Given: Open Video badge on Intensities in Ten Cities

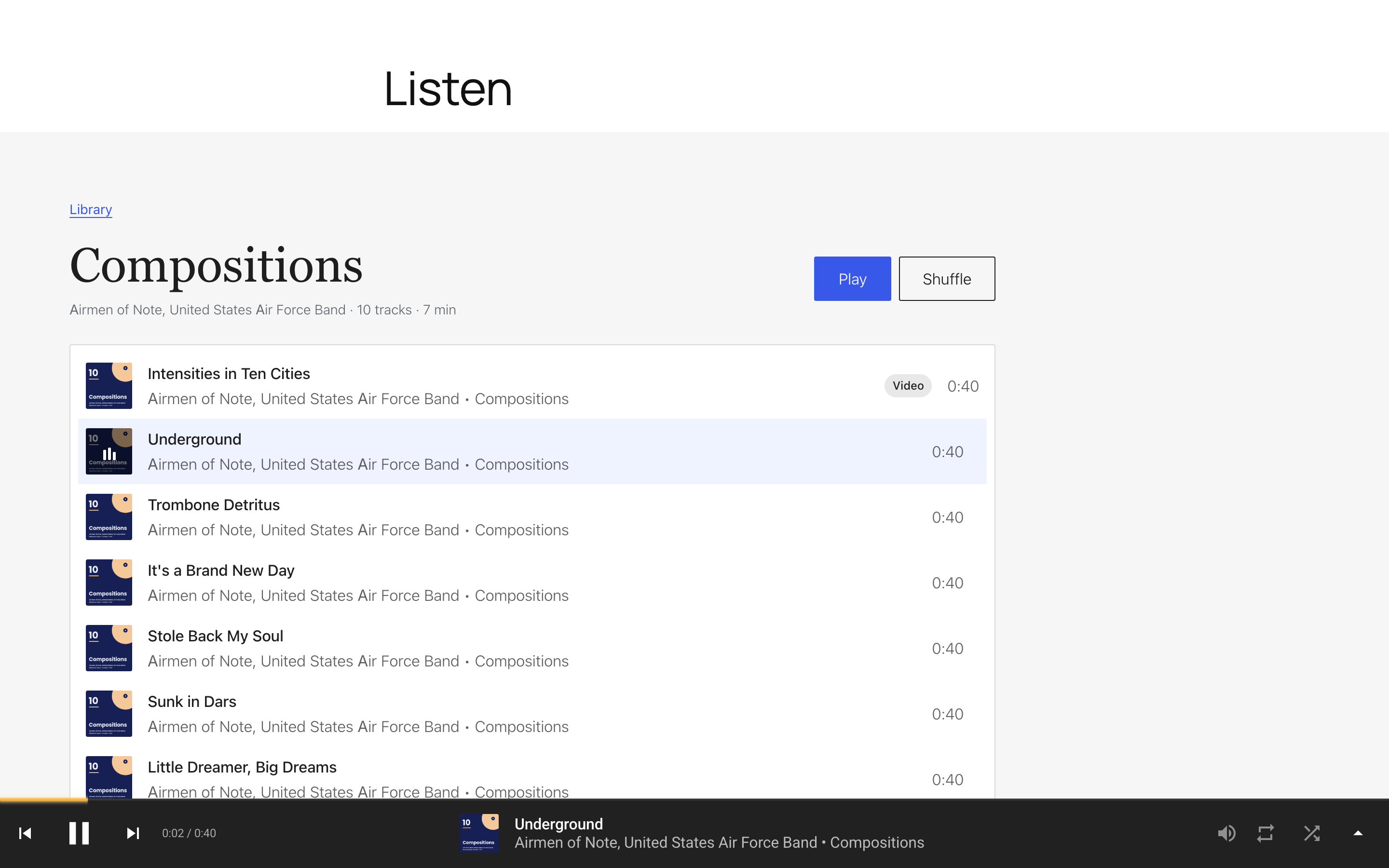Looking at the screenshot, I should click(908, 386).
